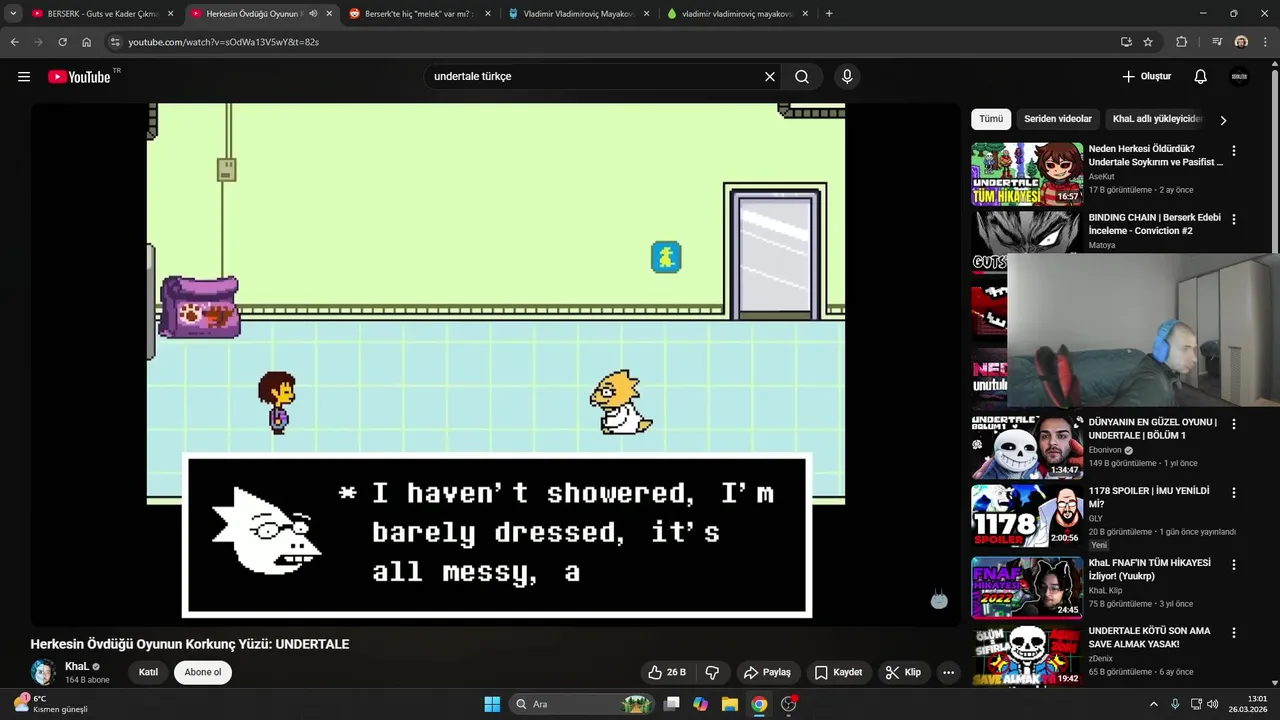Image resolution: width=1280 pixels, height=720 pixels.
Task: Create a clip with Klip button
Action: tap(903, 672)
